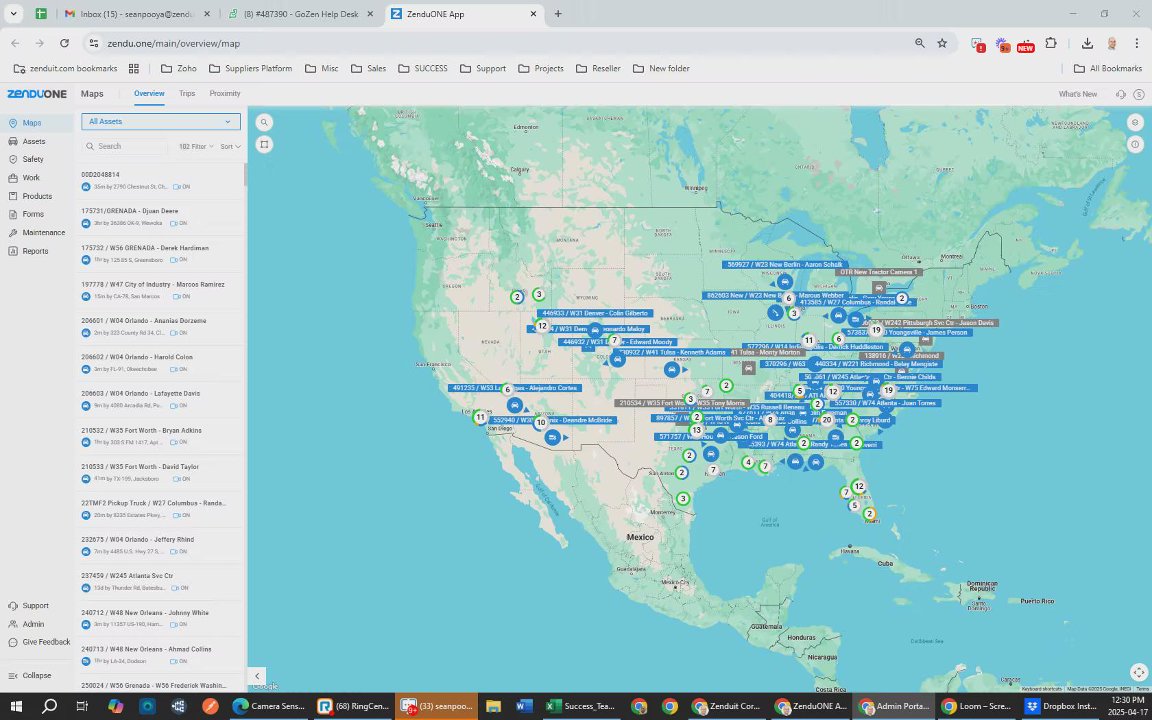Click map label 446933 / W31 Denver - Colin Gilberto
Viewport: 1152px width, 720px height.
594,313
